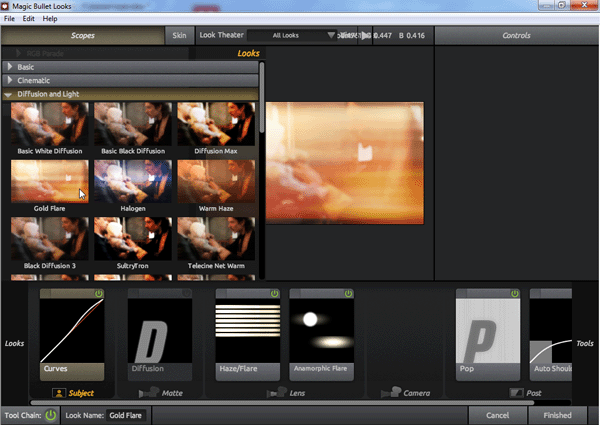Select the SultryTron look

point(133,243)
